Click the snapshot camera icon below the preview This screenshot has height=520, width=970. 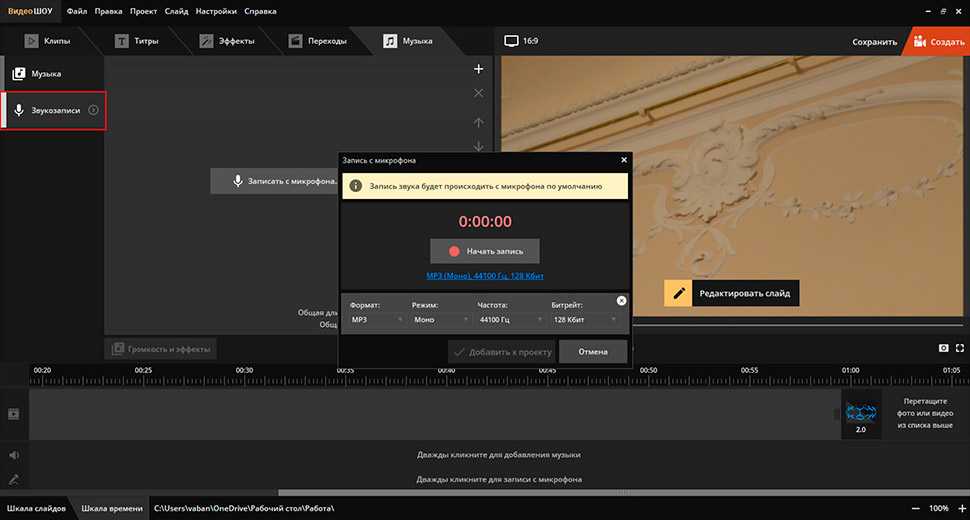pyautogui.click(x=943, y=348)
